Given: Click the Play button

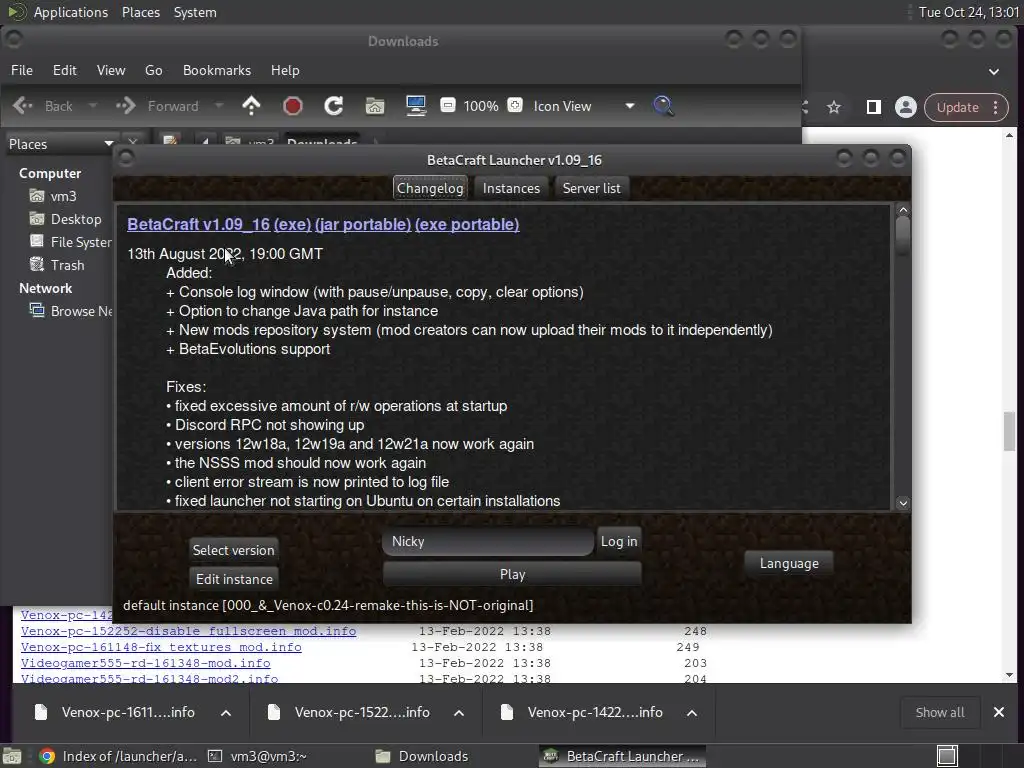Looking at the screenshot, I should (512, 574).
